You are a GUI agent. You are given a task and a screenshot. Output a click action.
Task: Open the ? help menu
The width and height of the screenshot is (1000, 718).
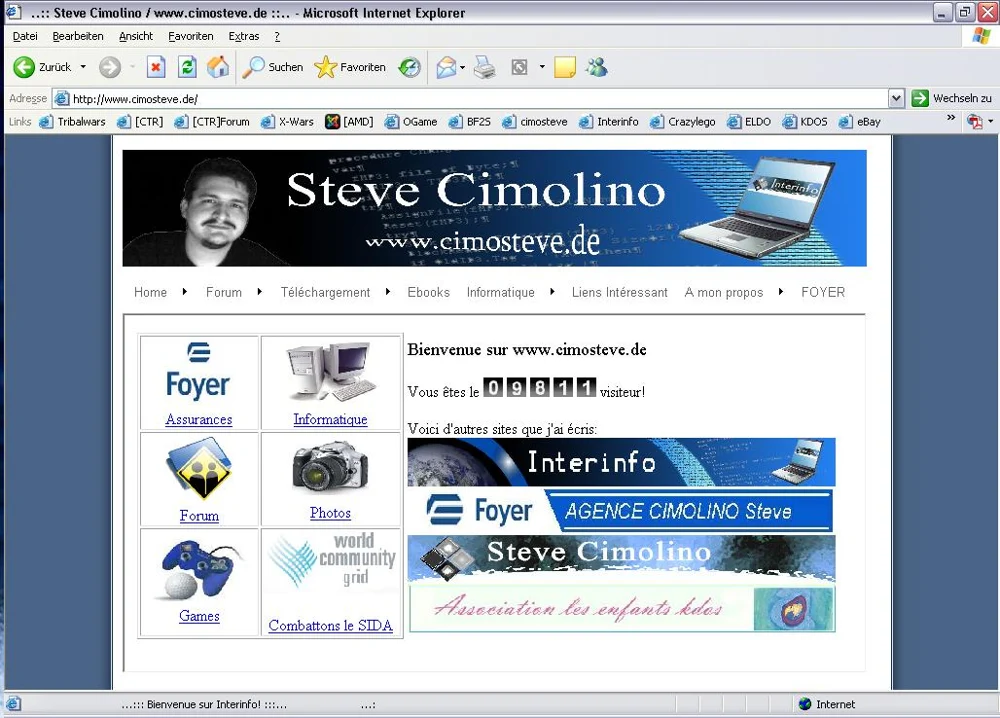point(277,36)
